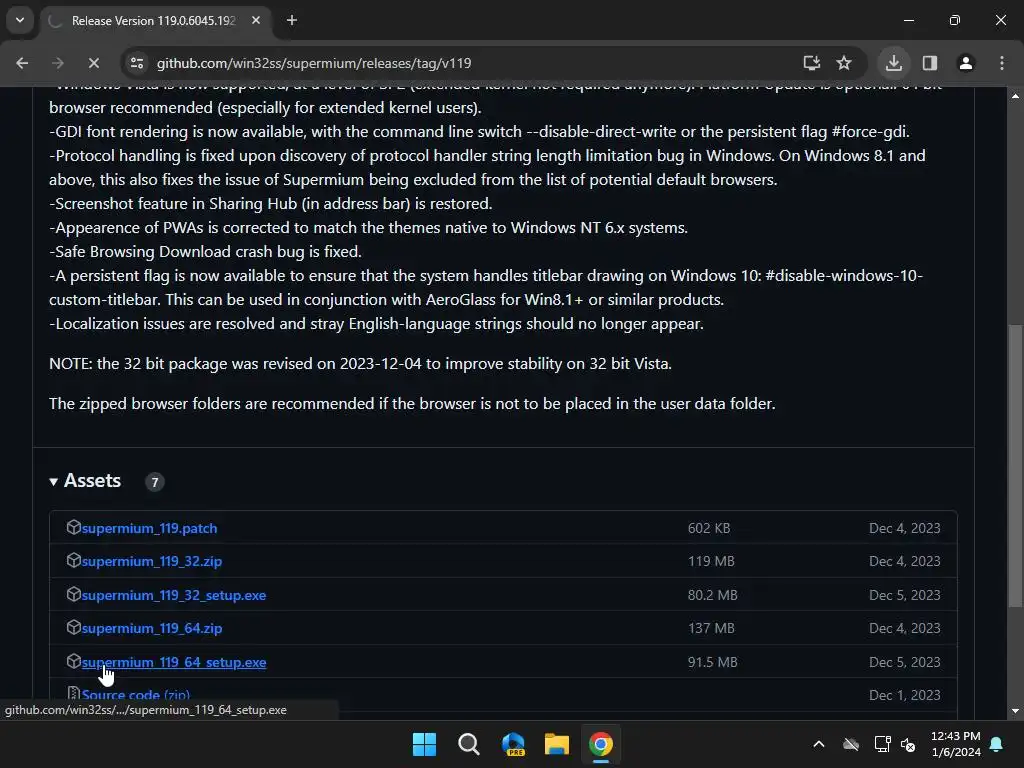Bookmark this page with the star icon
This screenshot has height=768, width=1024.
pos(844,63)
